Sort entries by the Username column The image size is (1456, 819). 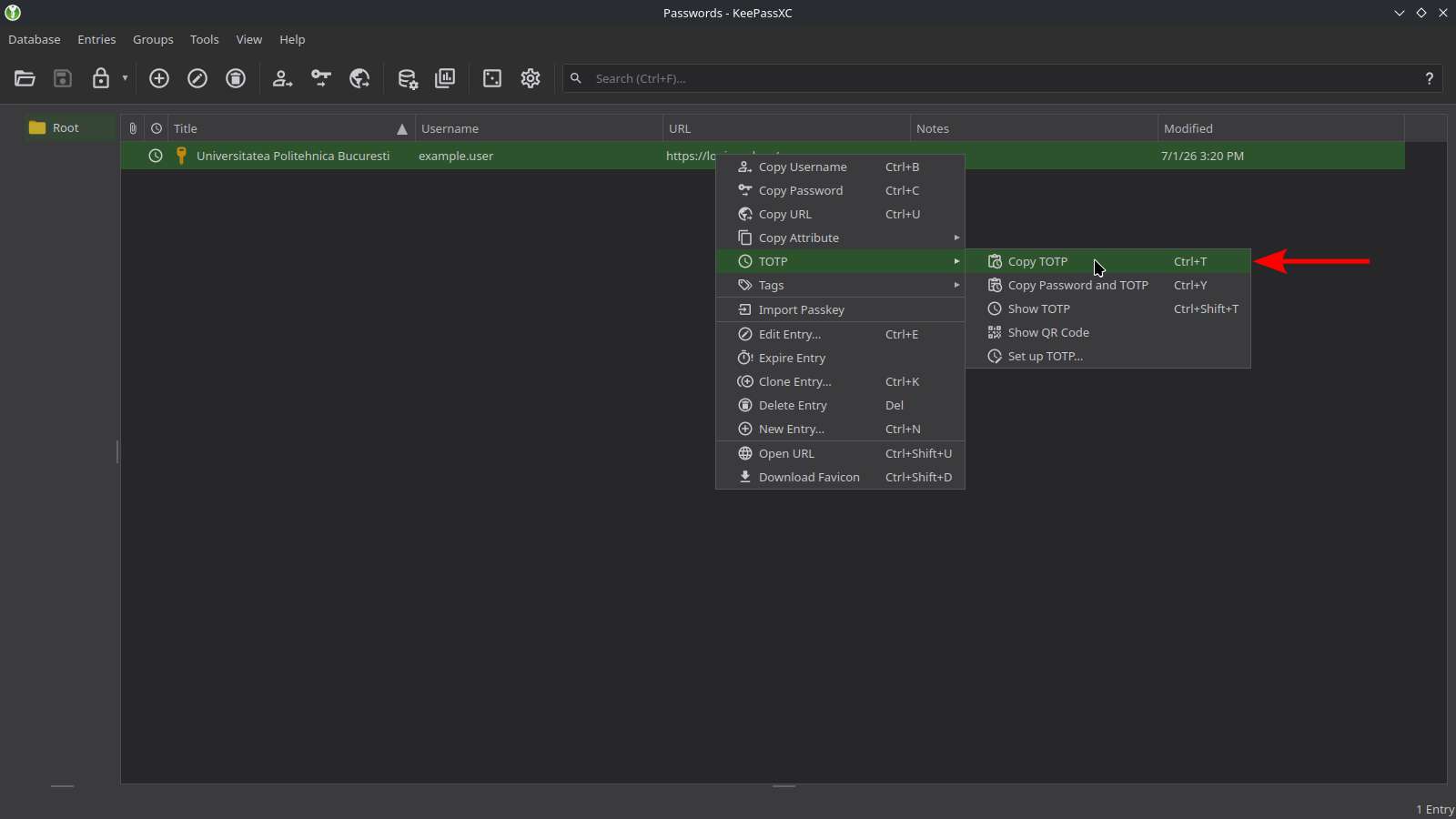[539, 128]
